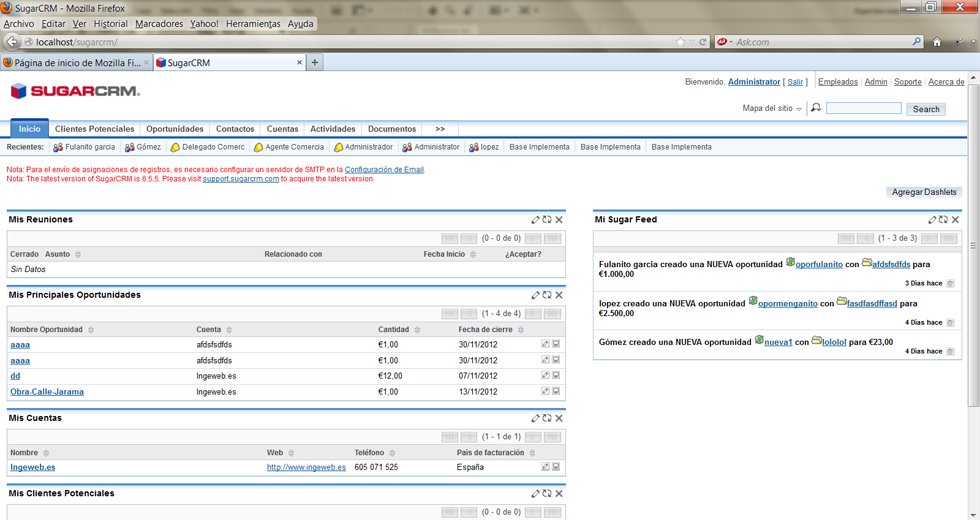
Task: Edit the Mis Cuentas dashlet
Action: pyautogui.click(x=536, y=418)
